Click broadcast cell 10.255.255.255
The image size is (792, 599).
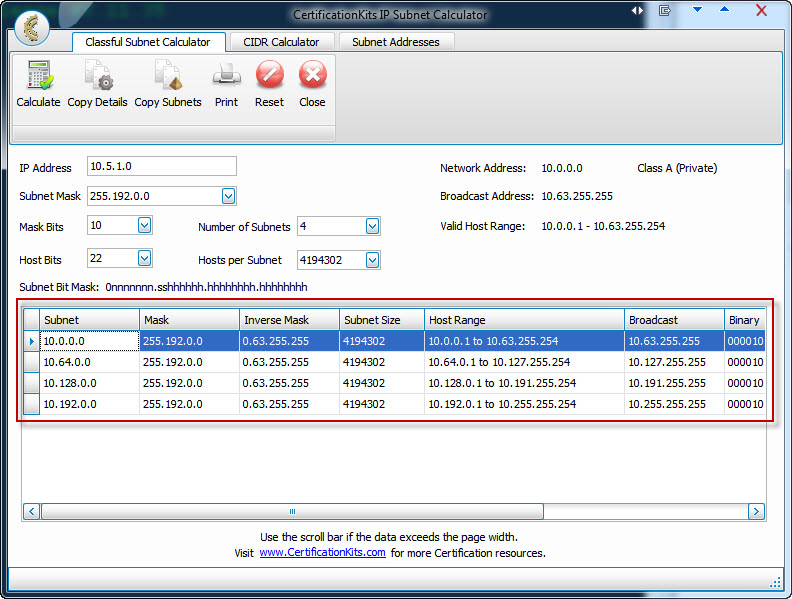coord(674,404)
